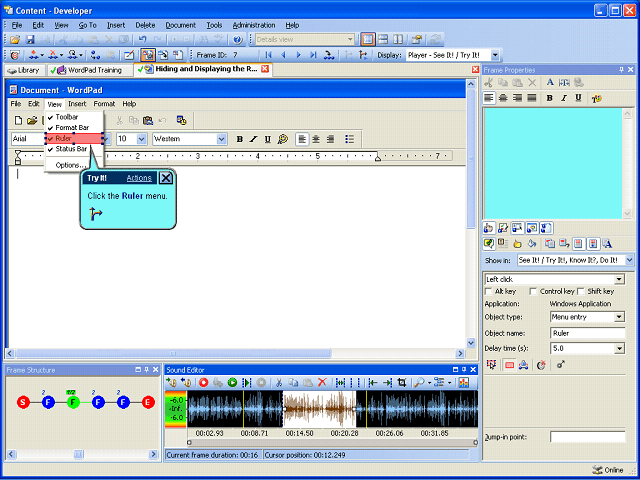Viewport: 640px width, 480px height.
Task: Close the Hiding and Displaying tab with its red X
Action: [265, 69]
